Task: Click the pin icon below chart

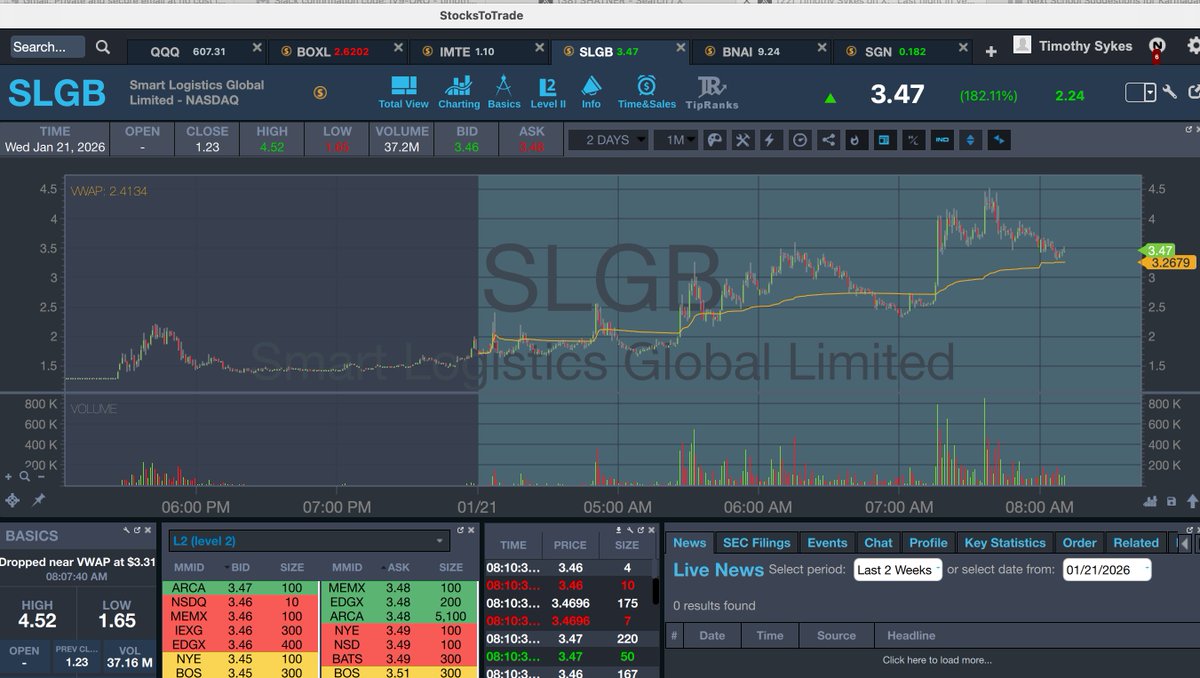Action: point(39,500)
